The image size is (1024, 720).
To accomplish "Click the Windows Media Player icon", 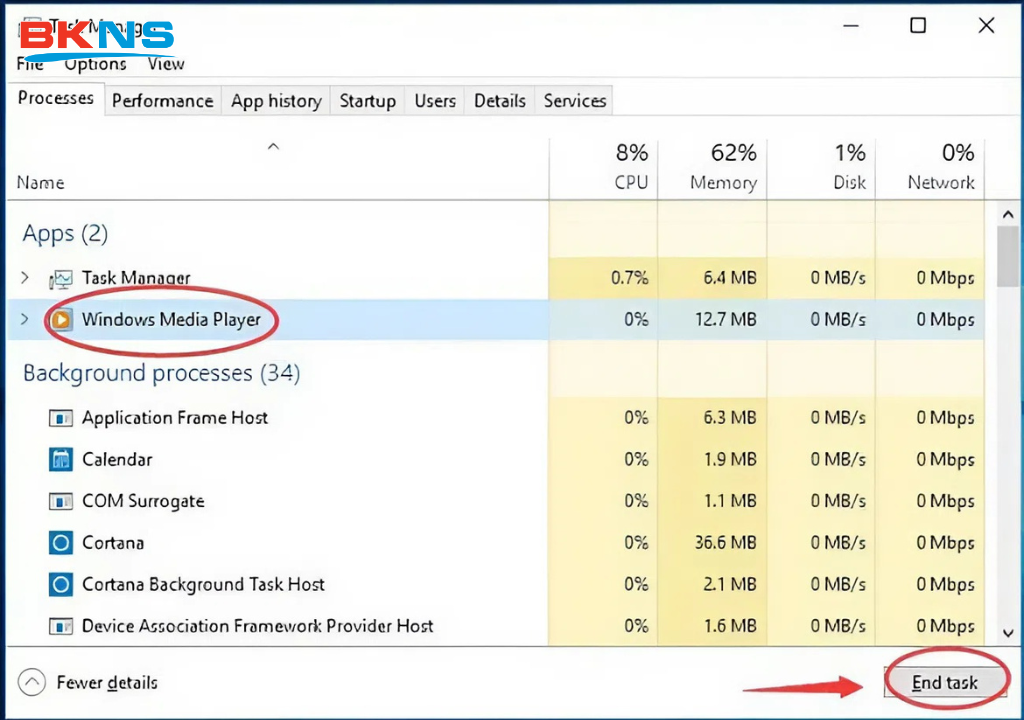I will coord(61,320).
